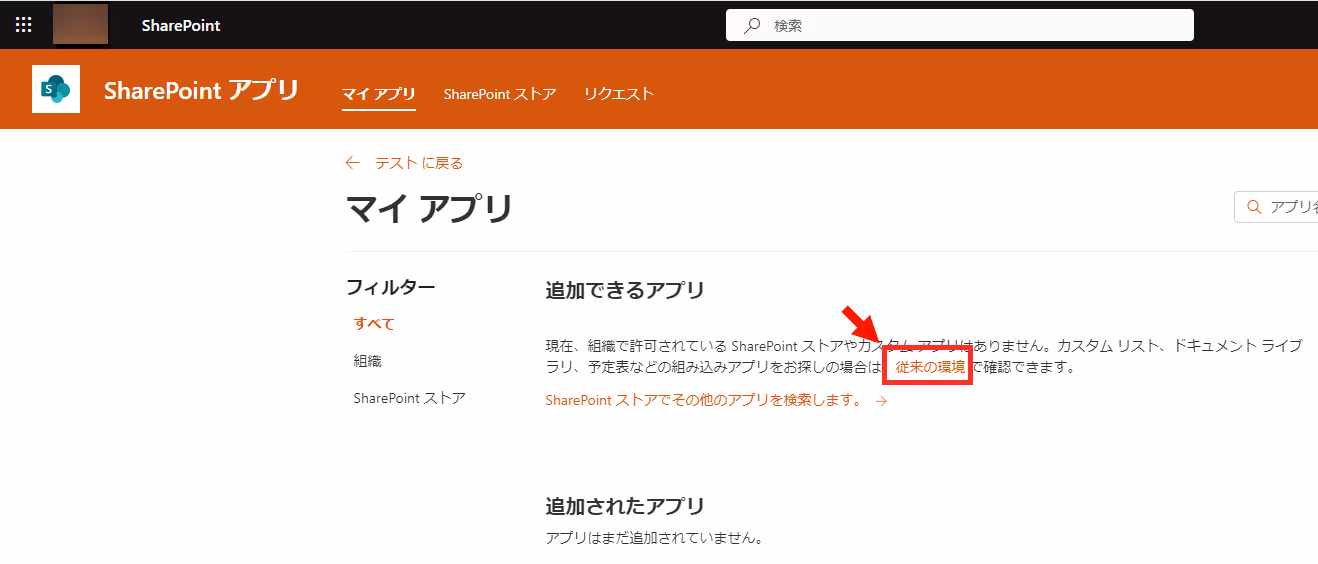Click SharePoint ストアでその他のアプリを検索します link
The height and width of the screenshot is (564, 1318).
click(703, 400)
